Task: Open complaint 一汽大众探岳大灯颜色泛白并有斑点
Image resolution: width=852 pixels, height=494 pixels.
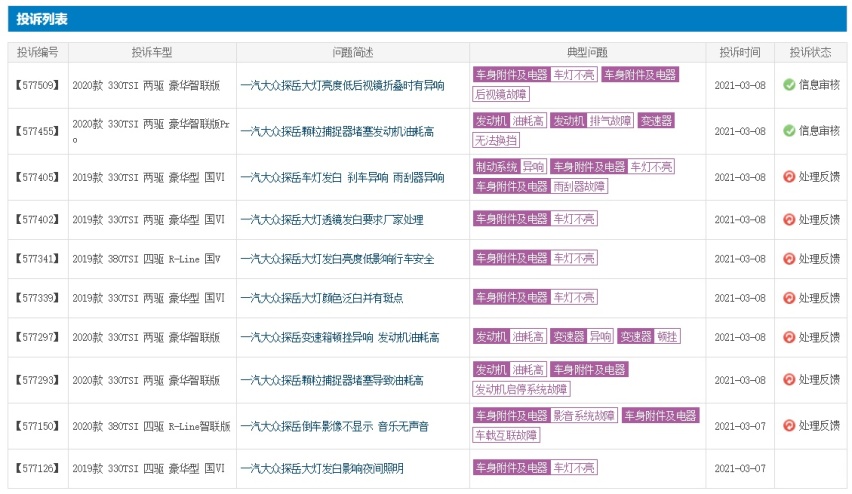Action: click(x=322, y=298)
